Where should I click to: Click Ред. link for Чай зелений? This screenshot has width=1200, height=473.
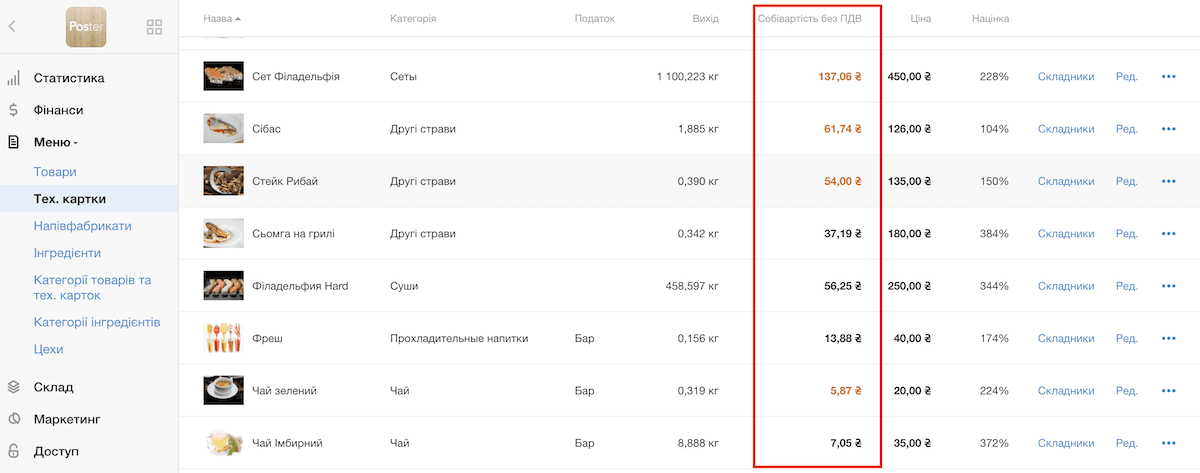point(1127,391)
